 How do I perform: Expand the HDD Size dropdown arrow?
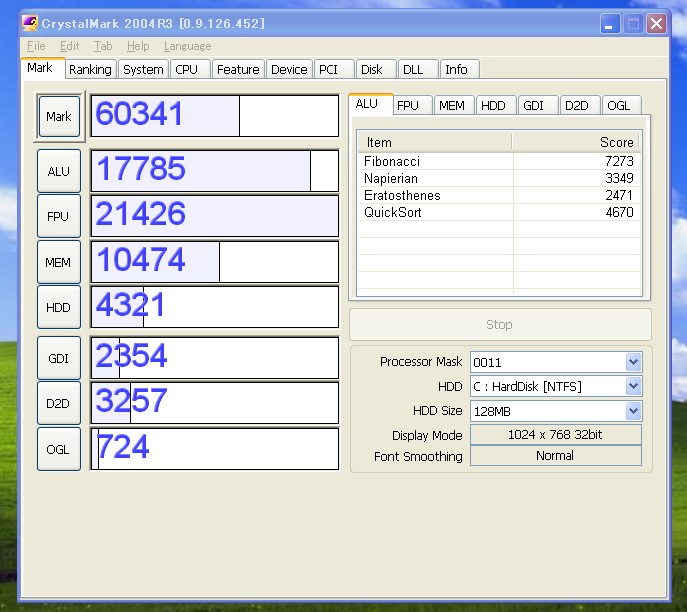click(633, 411)
